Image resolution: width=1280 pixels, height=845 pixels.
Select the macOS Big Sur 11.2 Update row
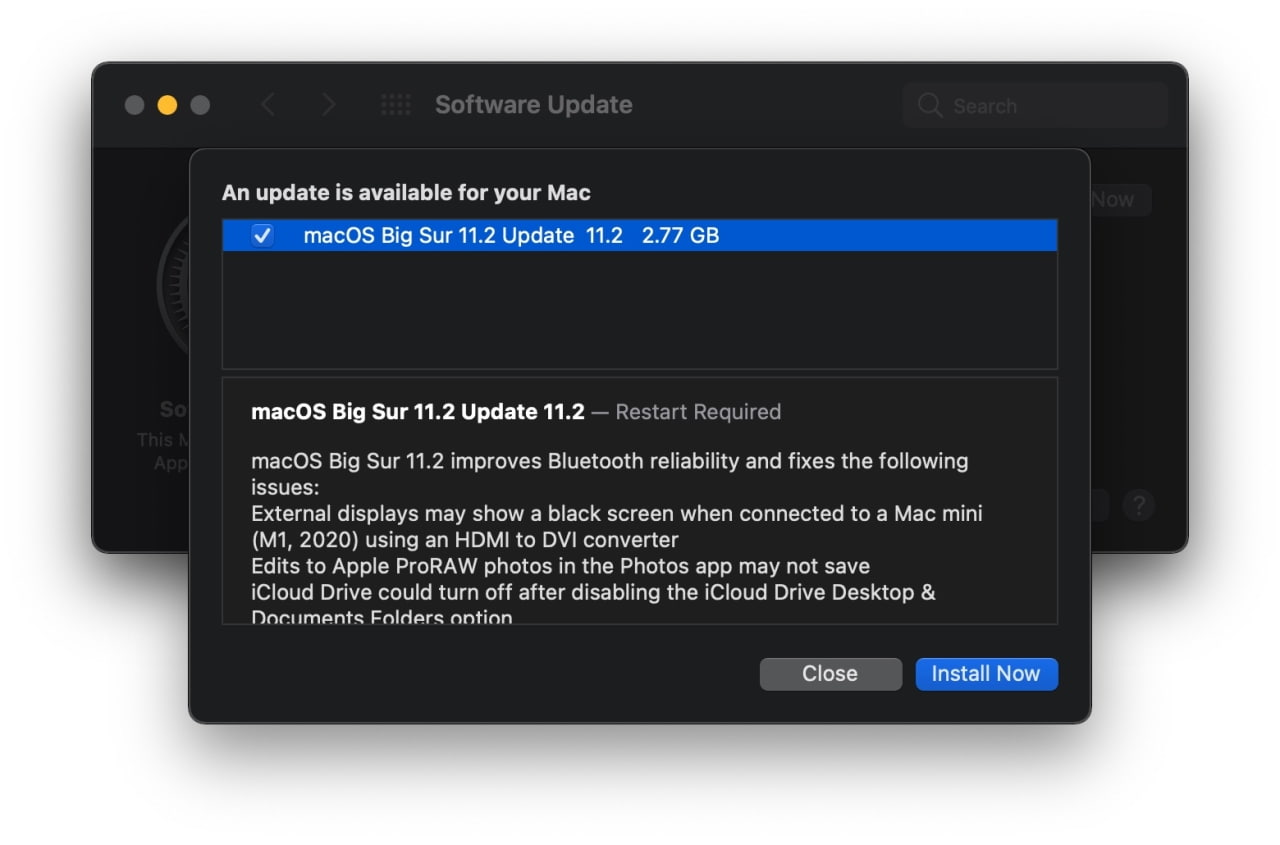(640, 235)
